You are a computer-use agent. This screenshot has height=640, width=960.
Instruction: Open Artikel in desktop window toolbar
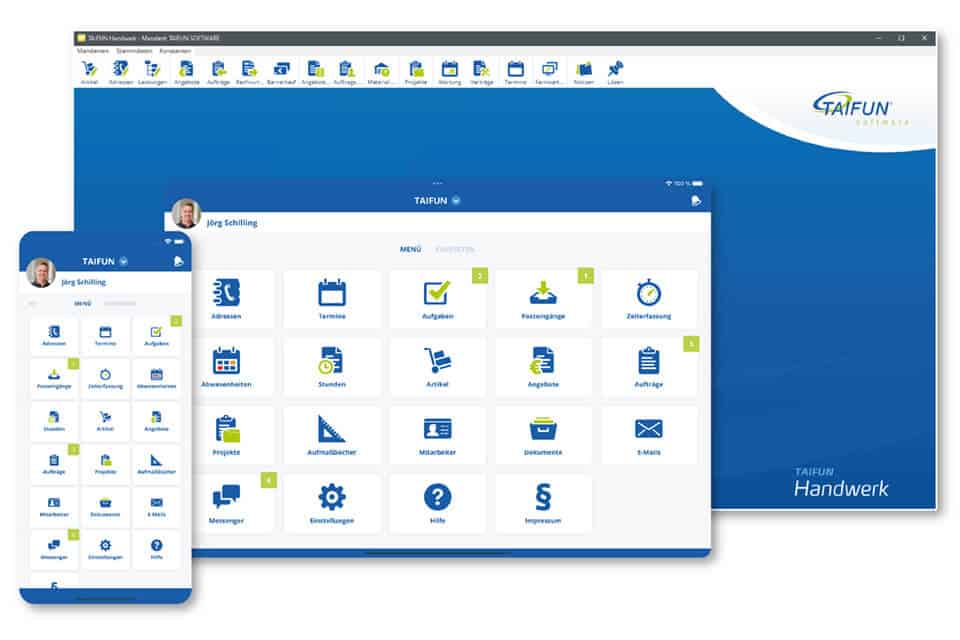coord(89,72)
